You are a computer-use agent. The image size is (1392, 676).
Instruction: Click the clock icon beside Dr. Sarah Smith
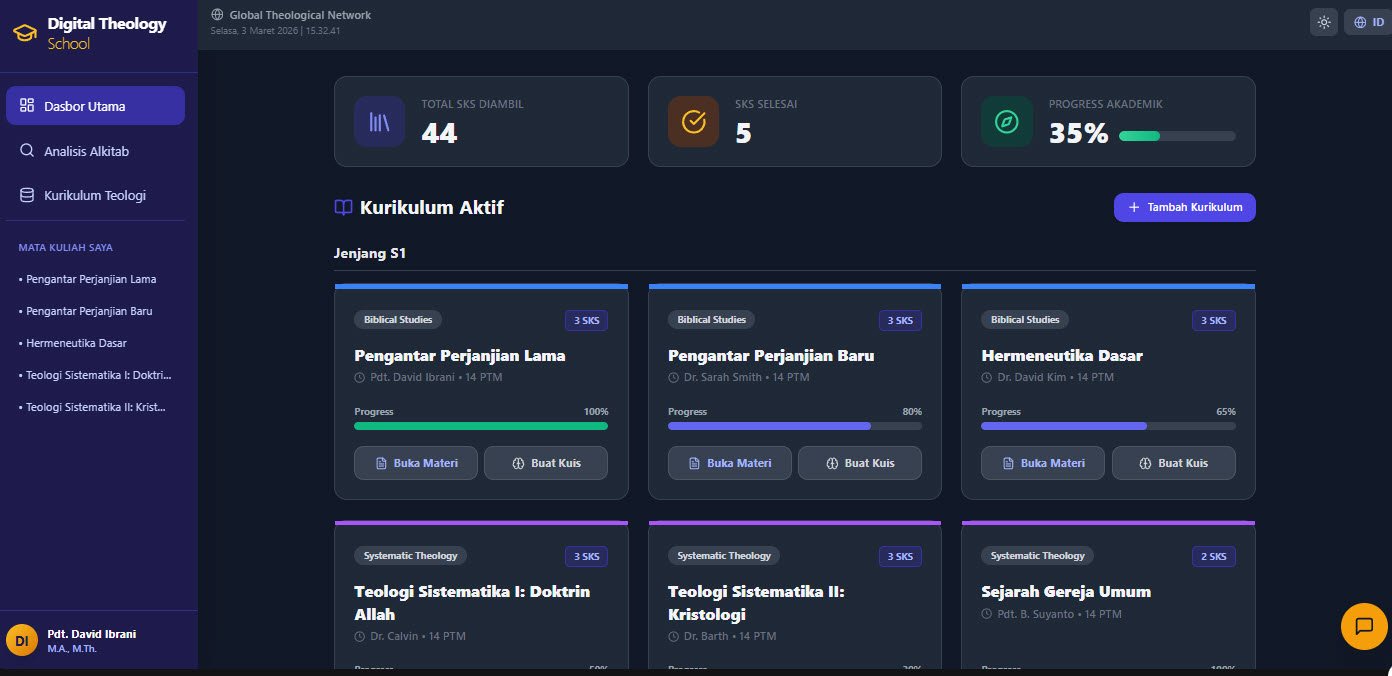[674, 378]
